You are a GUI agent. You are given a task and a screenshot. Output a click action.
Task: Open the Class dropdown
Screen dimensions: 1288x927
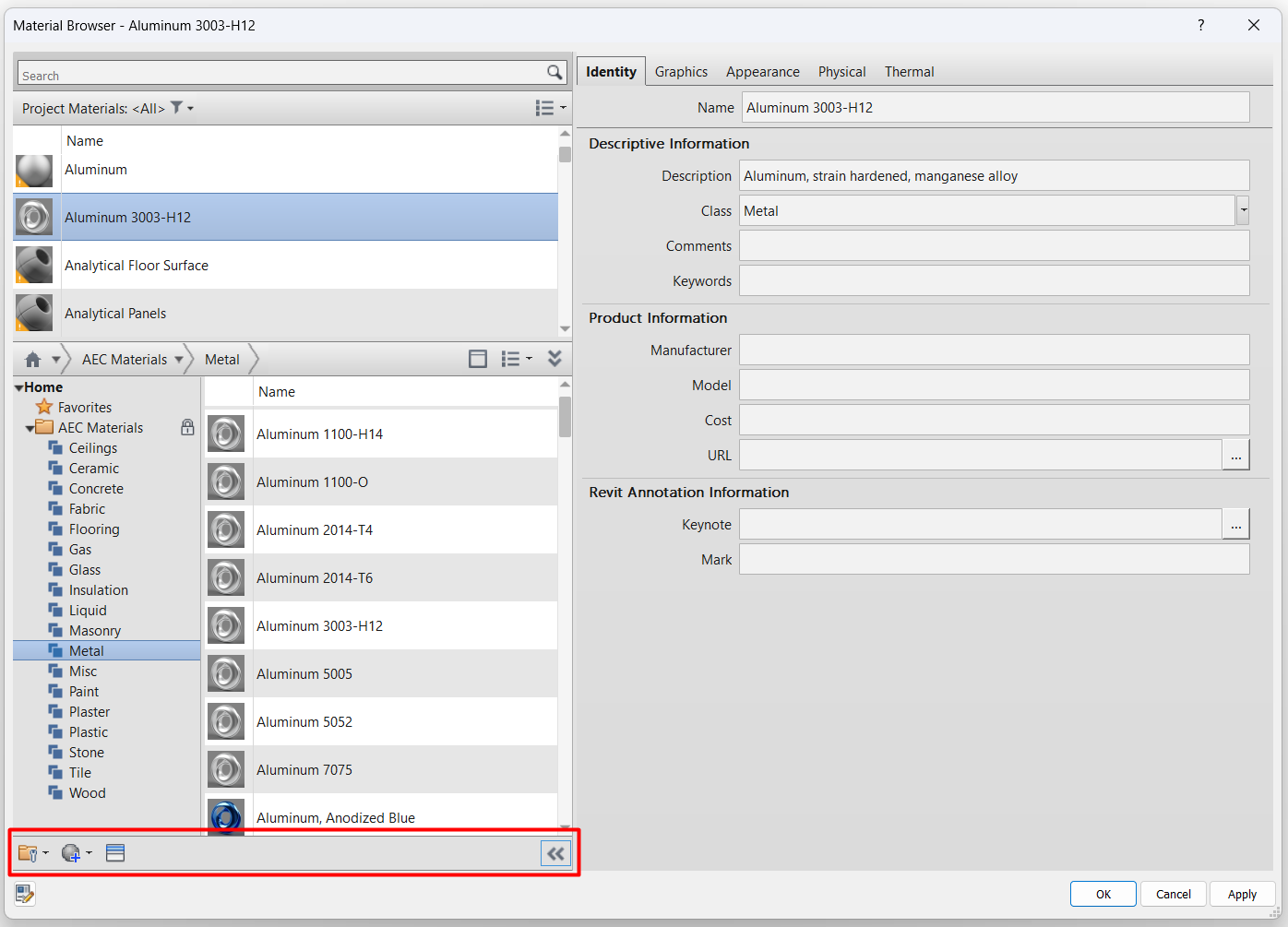point(1243,210)
